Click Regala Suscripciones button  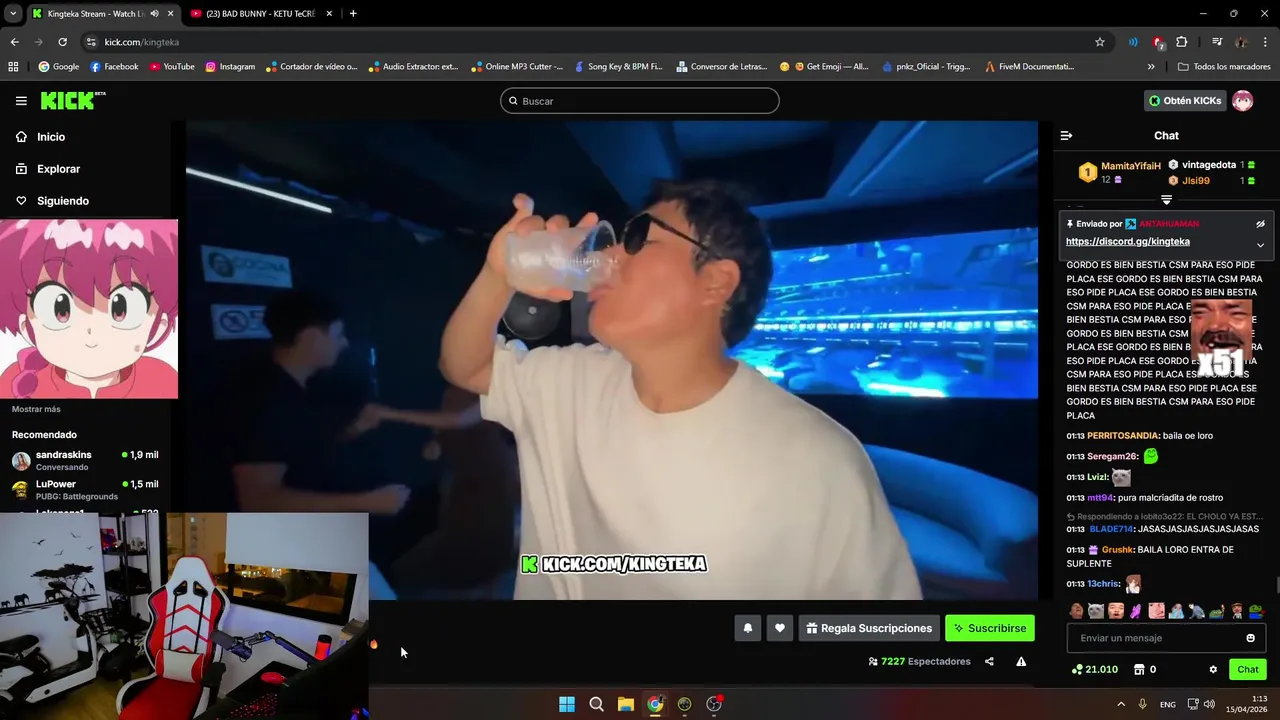point(869,628)
